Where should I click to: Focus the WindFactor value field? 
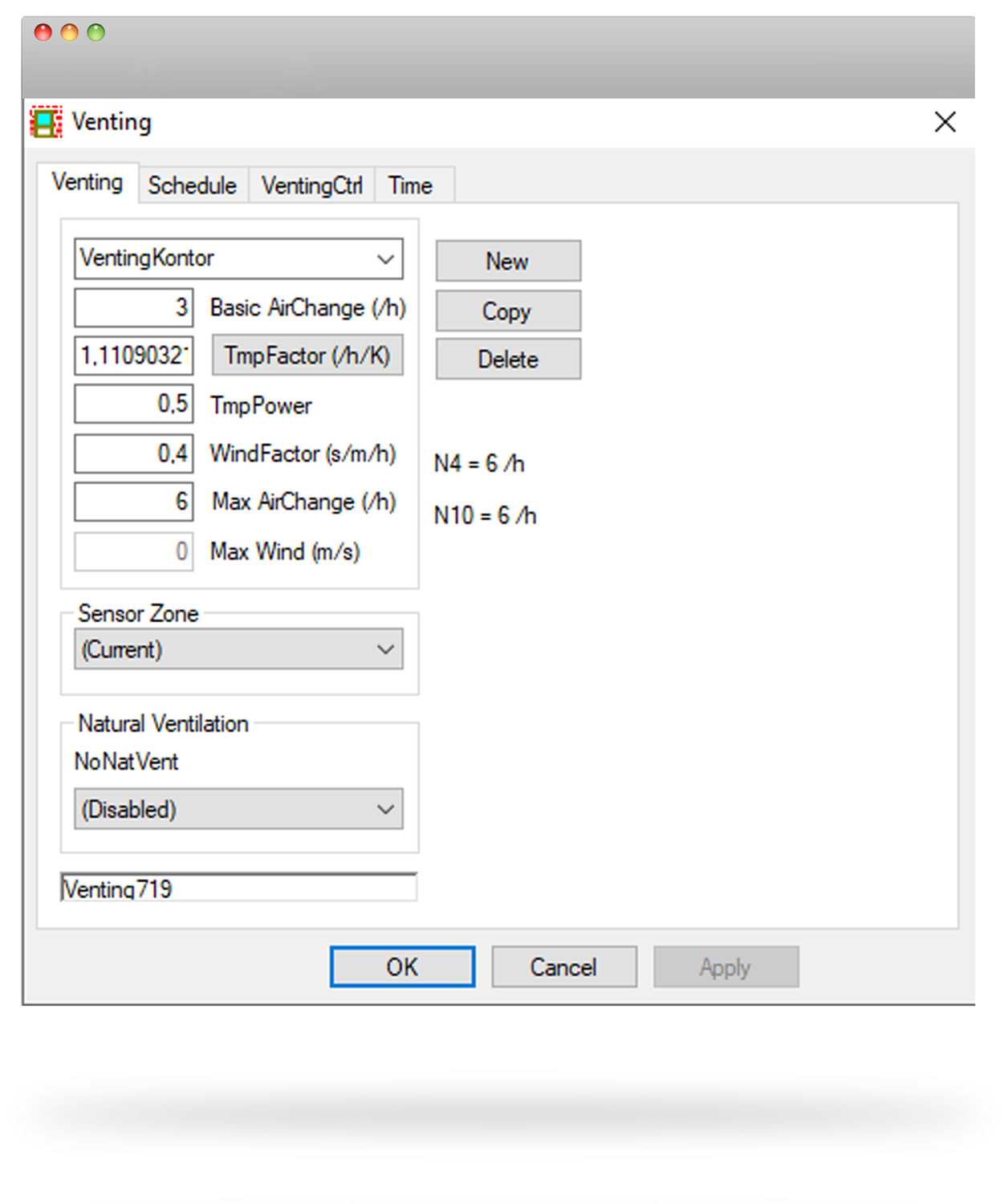[134, 454]
